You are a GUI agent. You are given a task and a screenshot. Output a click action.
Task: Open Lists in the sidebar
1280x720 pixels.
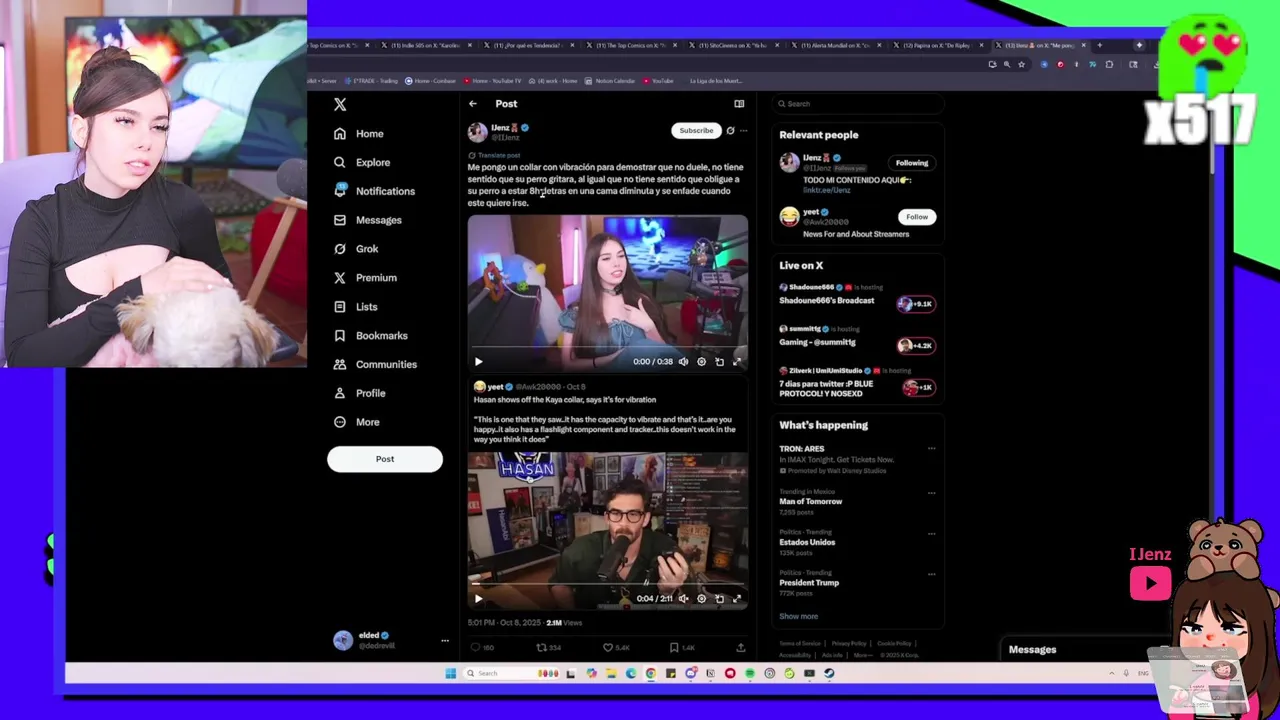tap(355, 307)
